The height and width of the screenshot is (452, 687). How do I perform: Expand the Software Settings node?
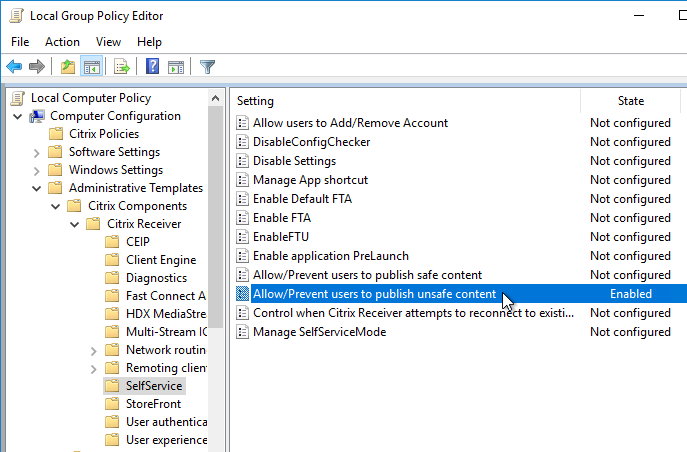coord(36,152)
